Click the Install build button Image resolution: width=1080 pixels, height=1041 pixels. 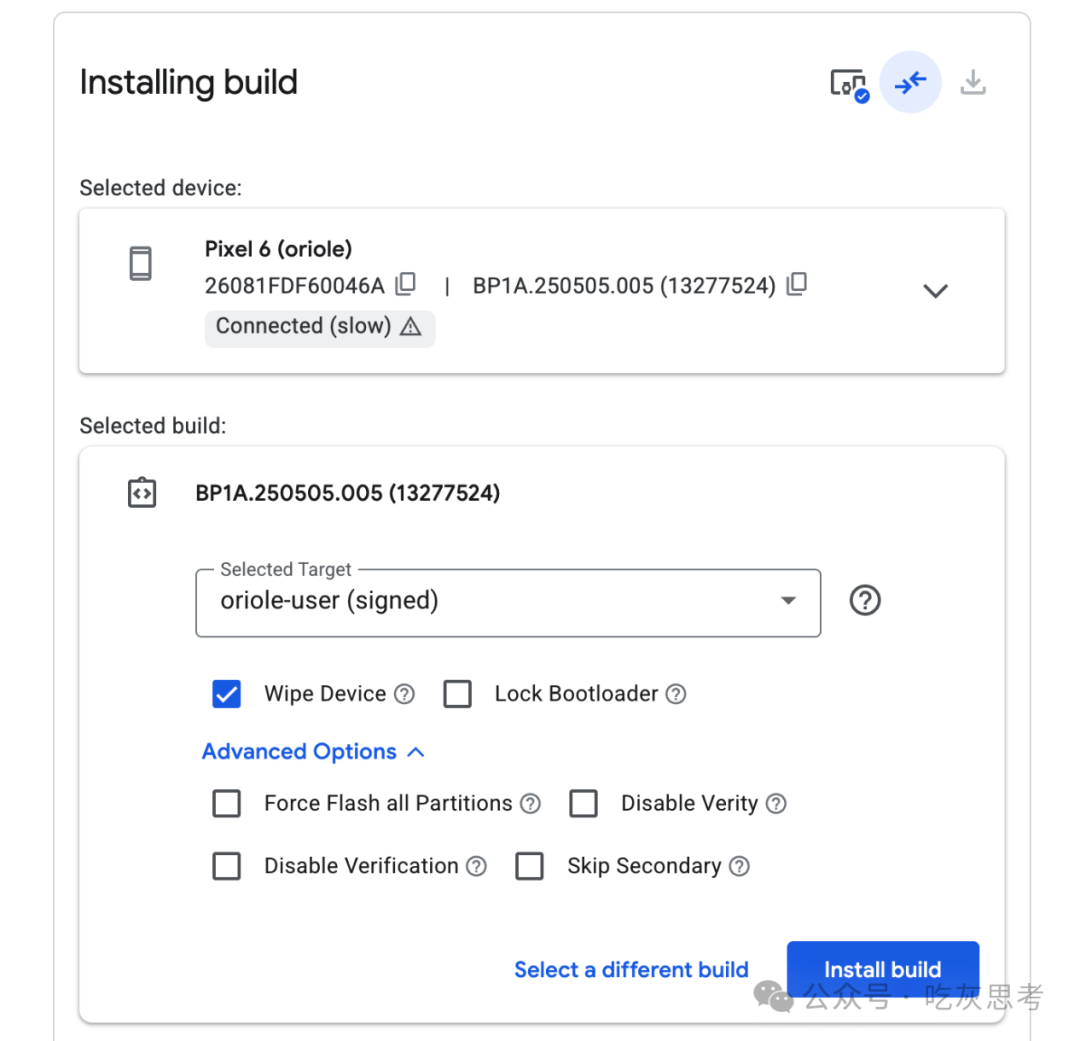point(883,969)
